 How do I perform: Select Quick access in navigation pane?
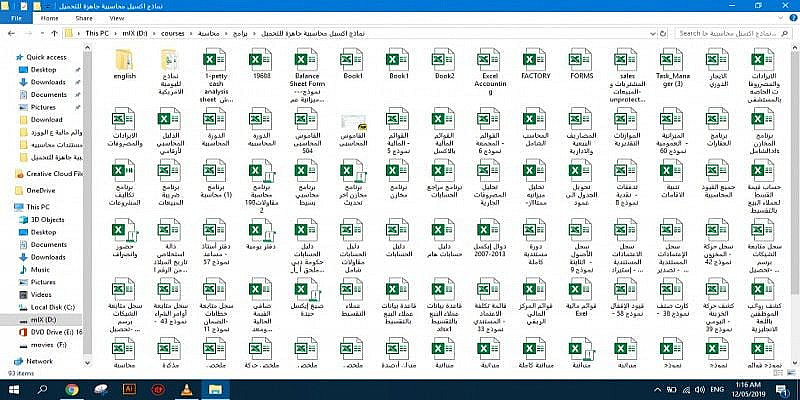42,57
